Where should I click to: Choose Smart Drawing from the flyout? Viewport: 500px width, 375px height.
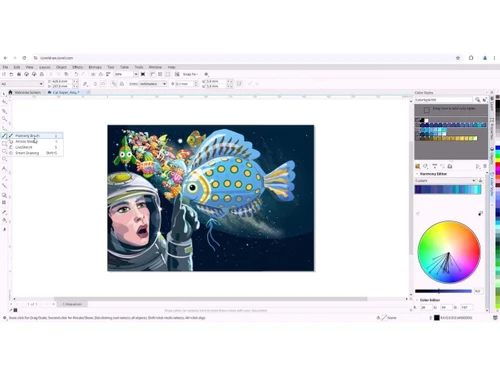[36, 153]
